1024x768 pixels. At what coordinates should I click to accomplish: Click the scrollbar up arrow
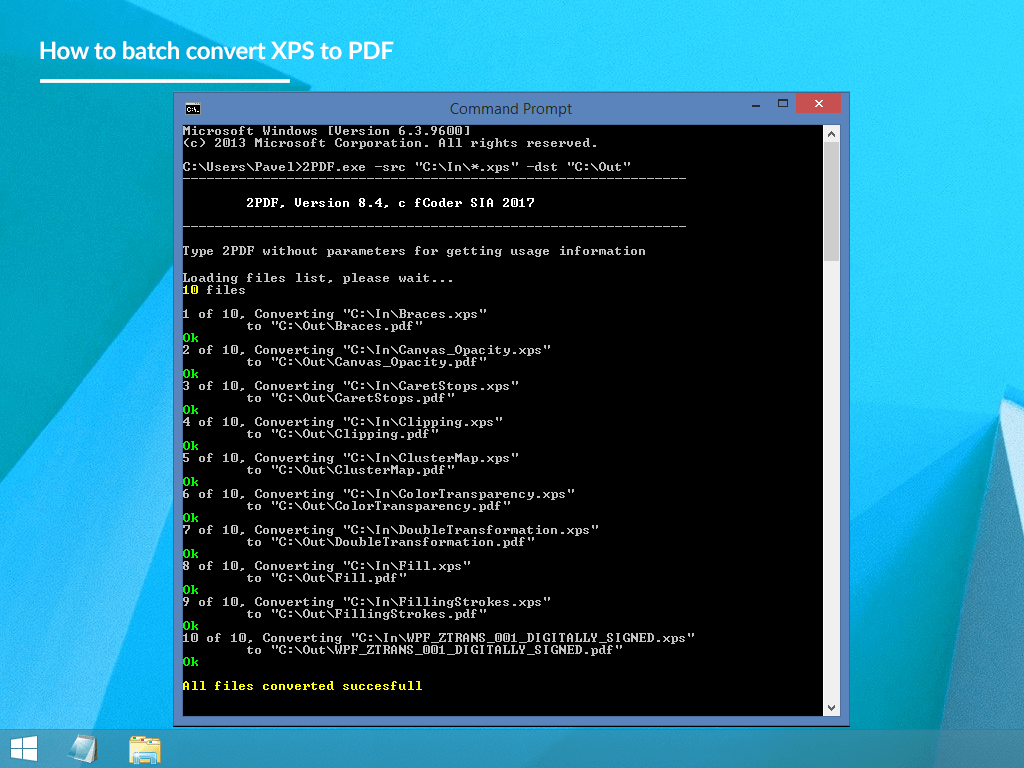[x=831, y=134]
